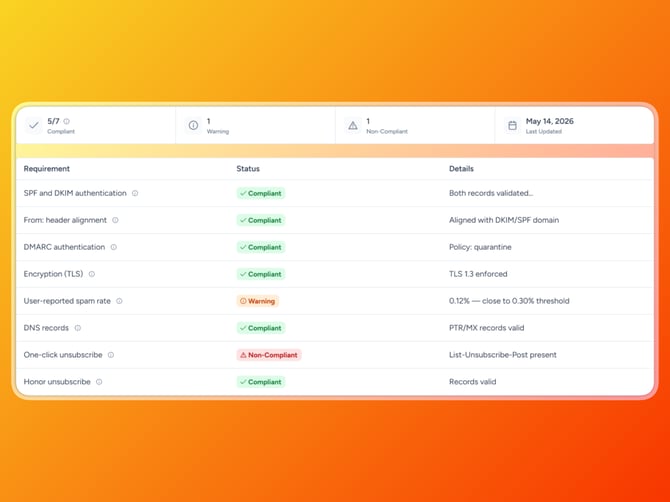
Task: Click the info icon next to SPF and DKIM authentication
Action: coord(135,193)
